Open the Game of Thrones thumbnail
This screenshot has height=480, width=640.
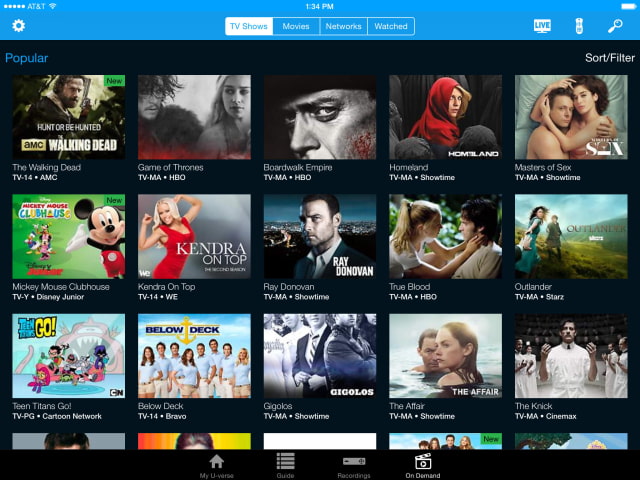[194, 117]
